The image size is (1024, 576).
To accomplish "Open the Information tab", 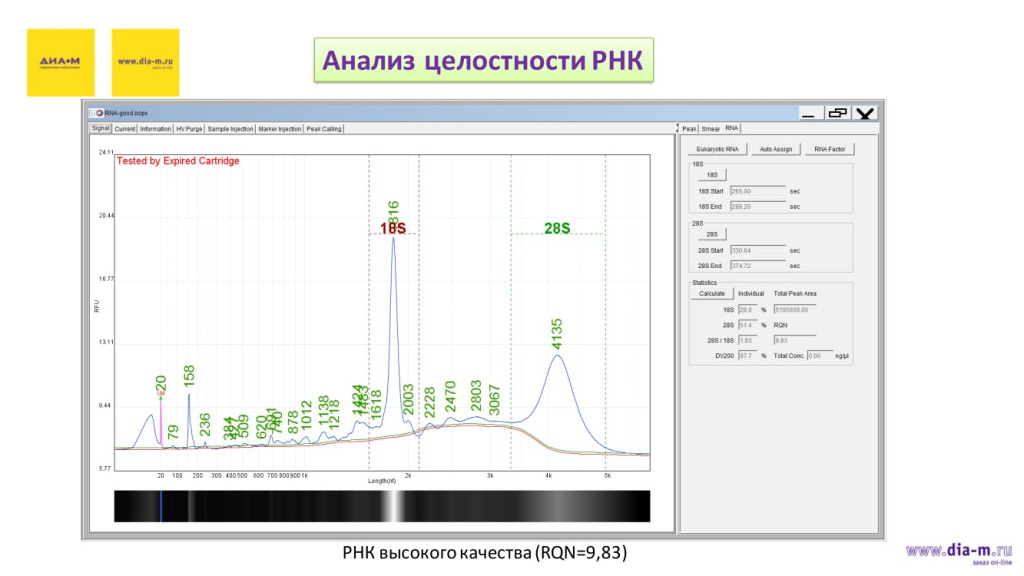I will click(155, 129).
